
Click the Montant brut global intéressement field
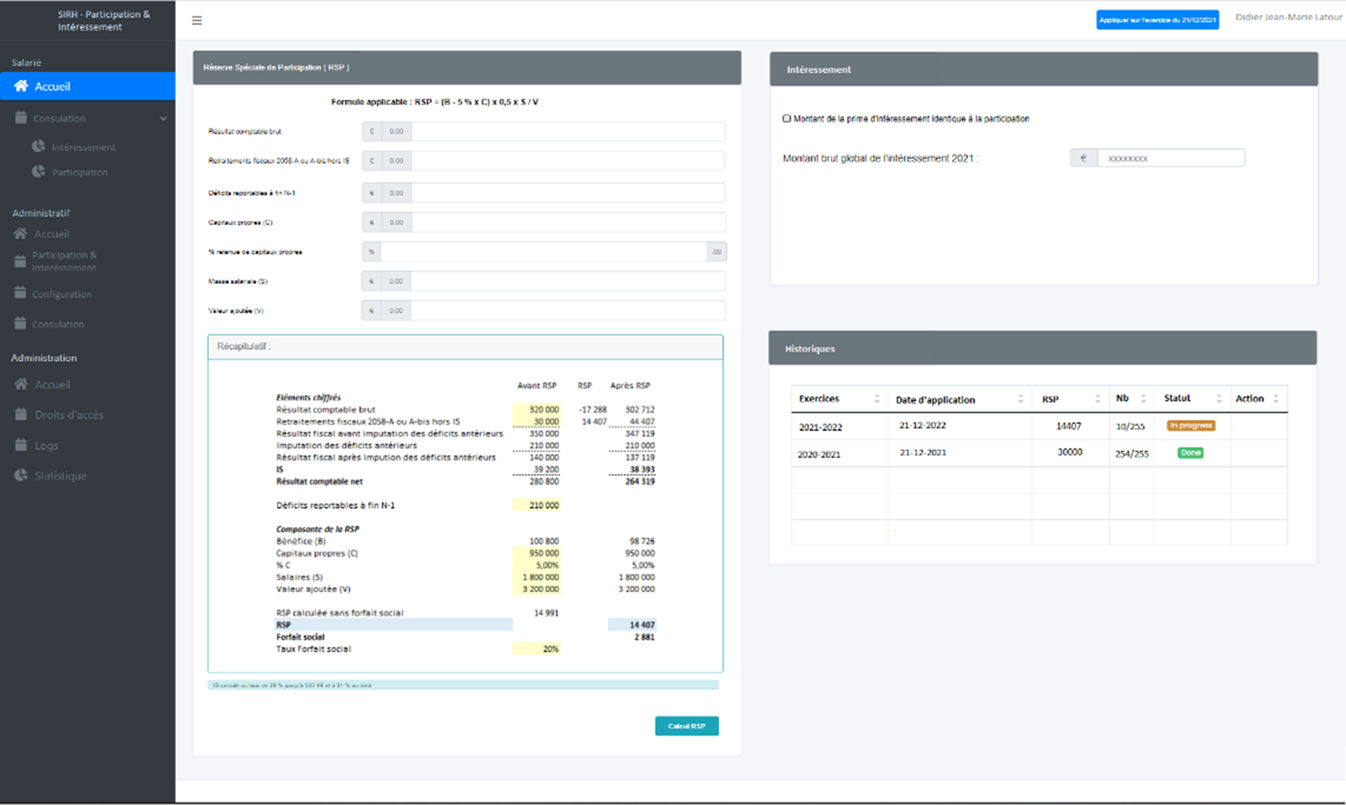pos(1170,158)
